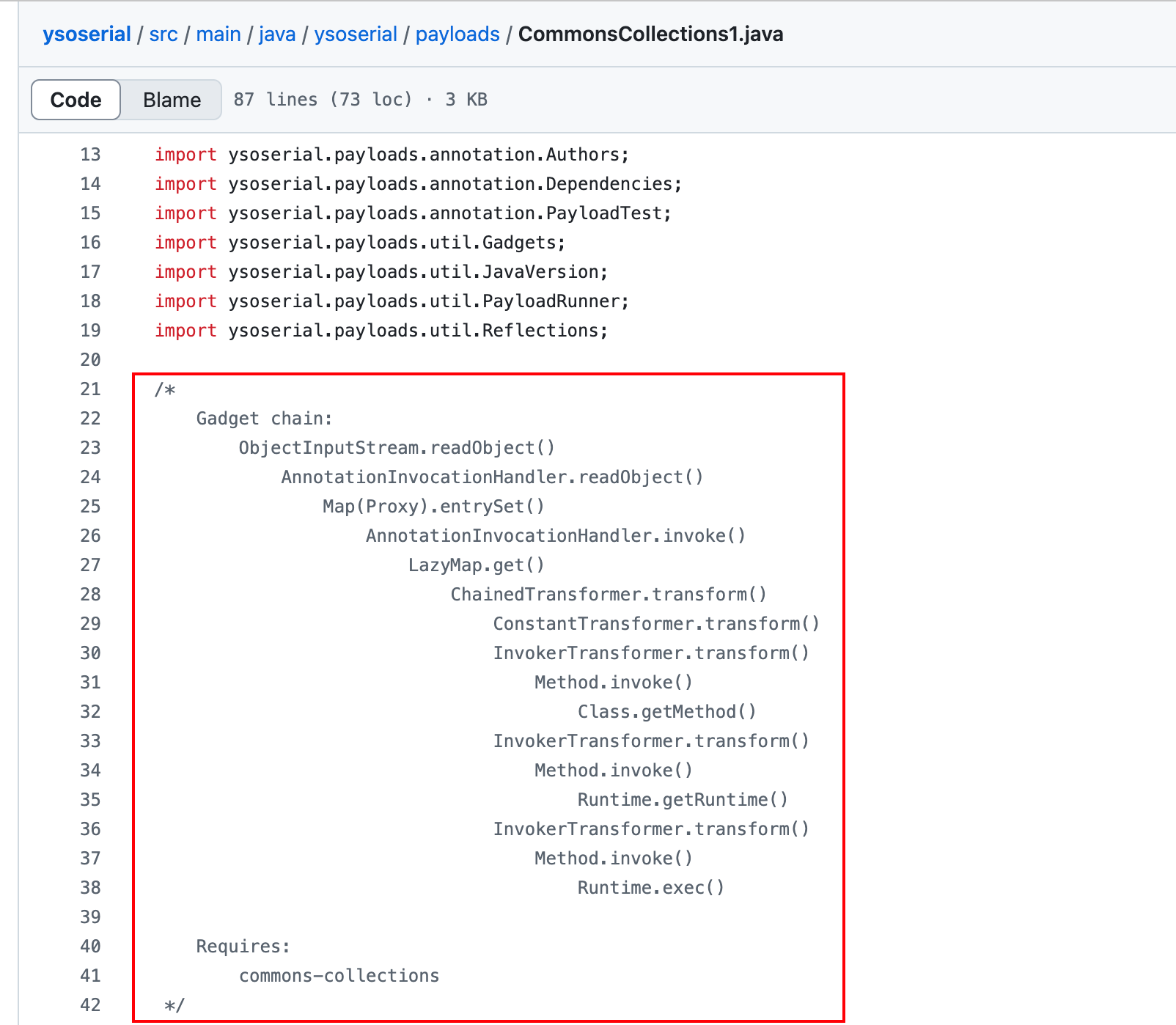
Task: Select the Code view tab
Action: pyautogui.click(x=76, y=100)
